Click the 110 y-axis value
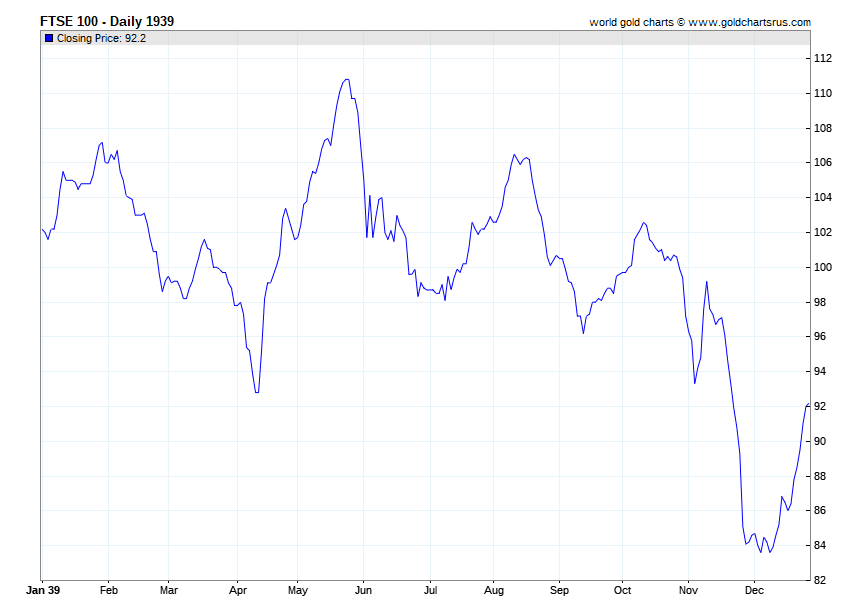Viewport: 850px width, 616px height. click(823, 93)
